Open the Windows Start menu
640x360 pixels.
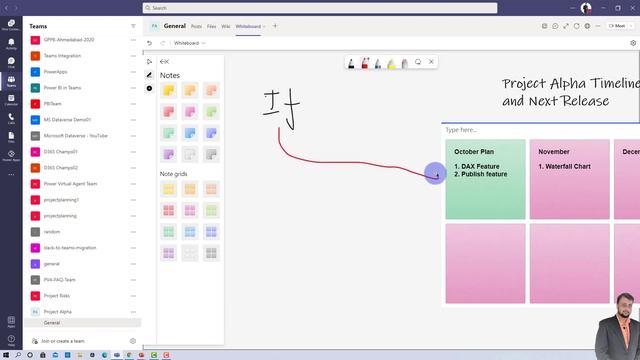coord(6,355)
